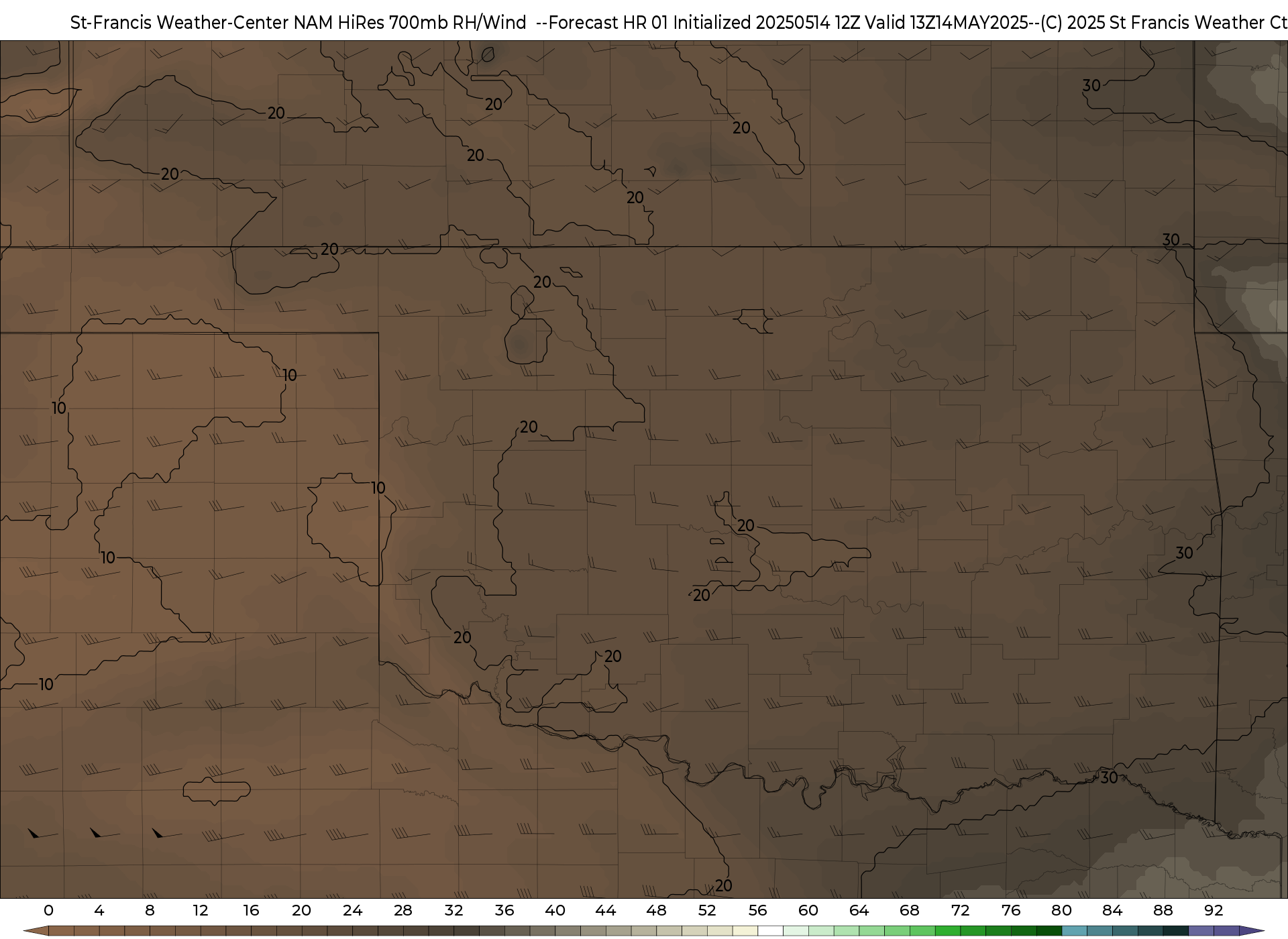
Task: Click the colorbar tick label 32
Action: 453,911
